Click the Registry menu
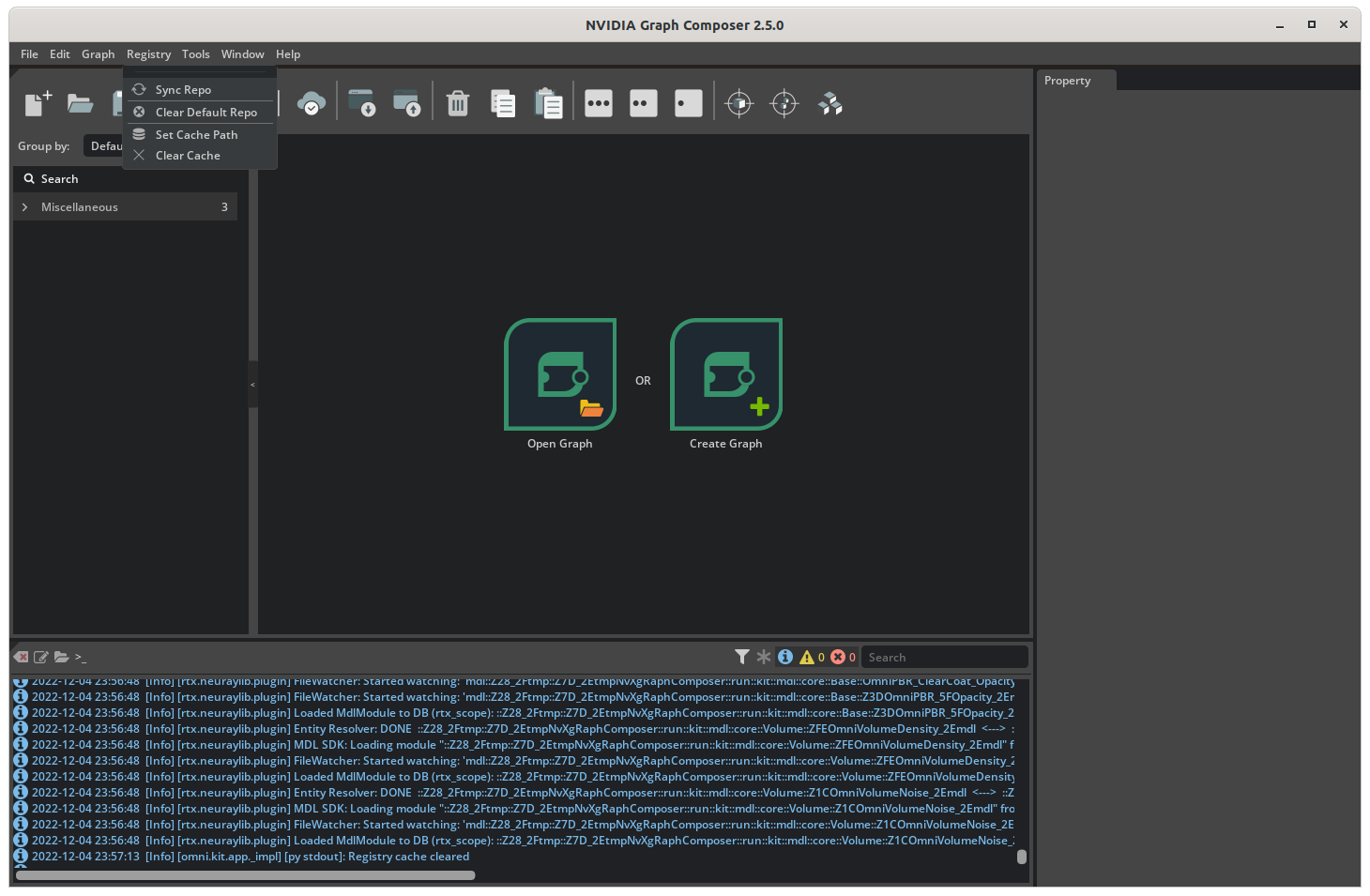Image resolution: width=1370 pixels, height=896 pixels. coord(149,54)
